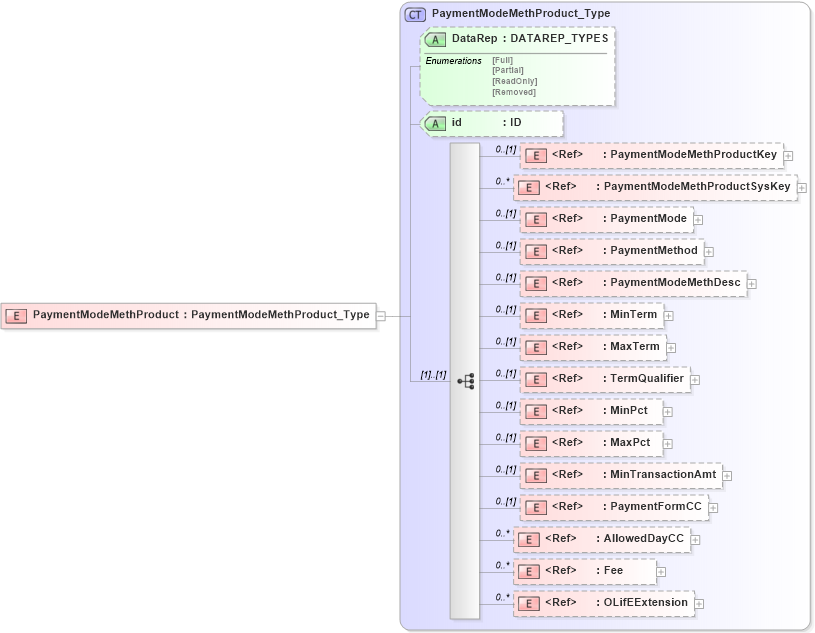
Task: Click the A attribute icon beside id
Action: (x=434, y=123)
